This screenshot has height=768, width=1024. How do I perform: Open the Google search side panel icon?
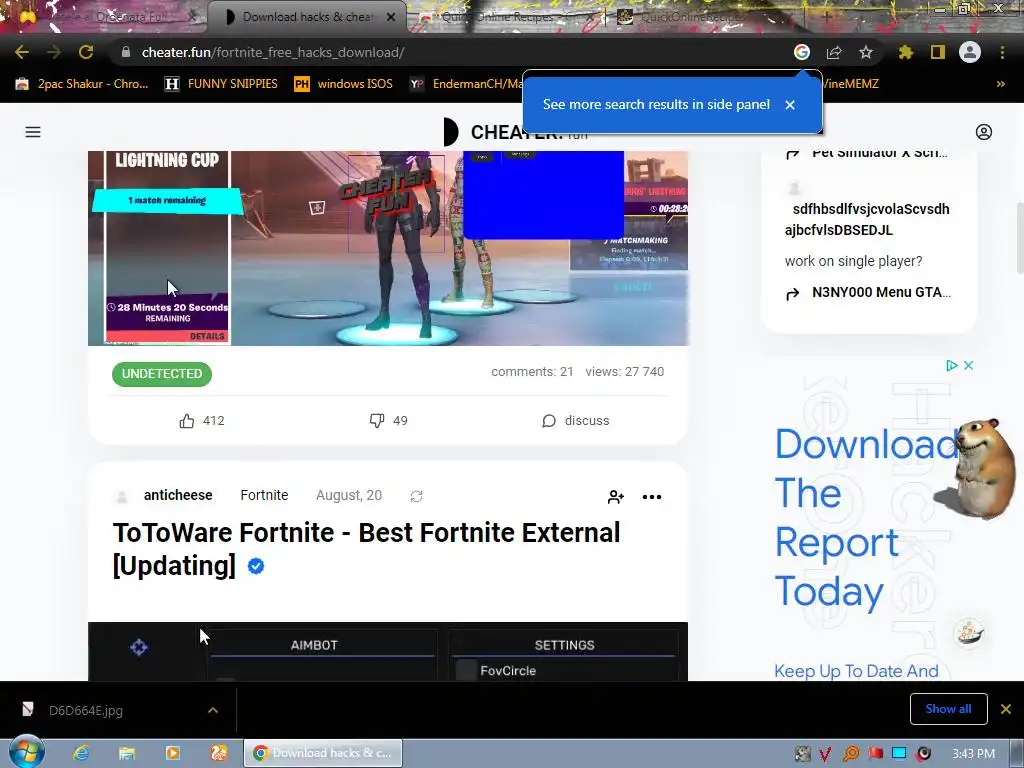click(802, 52)
